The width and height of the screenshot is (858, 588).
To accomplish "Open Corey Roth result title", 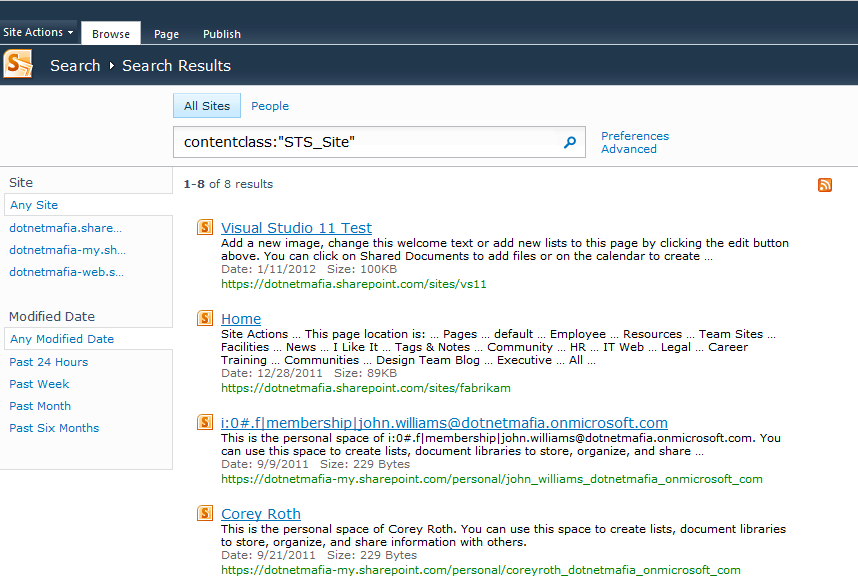I will pyautogui.click(x=261, y=514).
